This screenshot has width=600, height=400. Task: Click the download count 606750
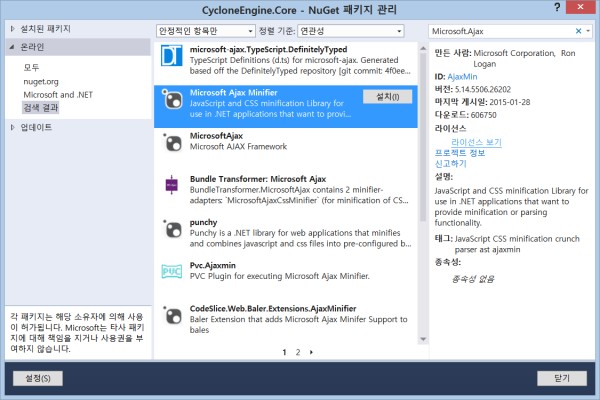484,115
